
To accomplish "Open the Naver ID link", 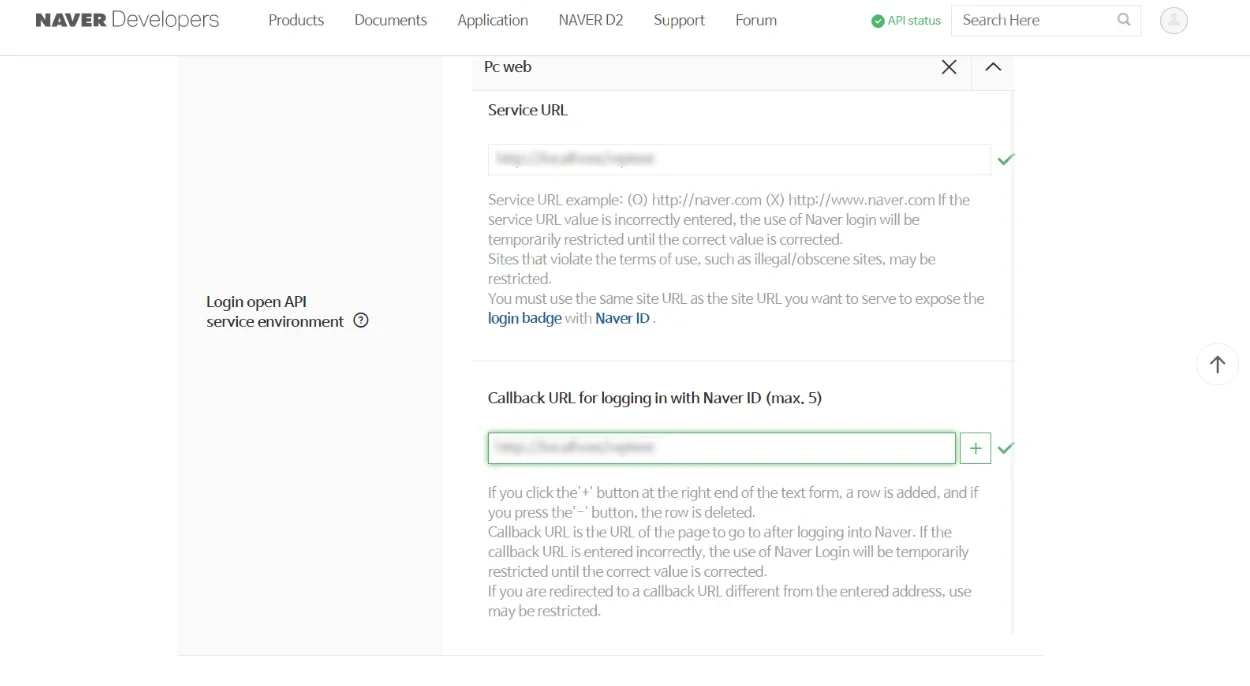I will (x=622, y=318).
